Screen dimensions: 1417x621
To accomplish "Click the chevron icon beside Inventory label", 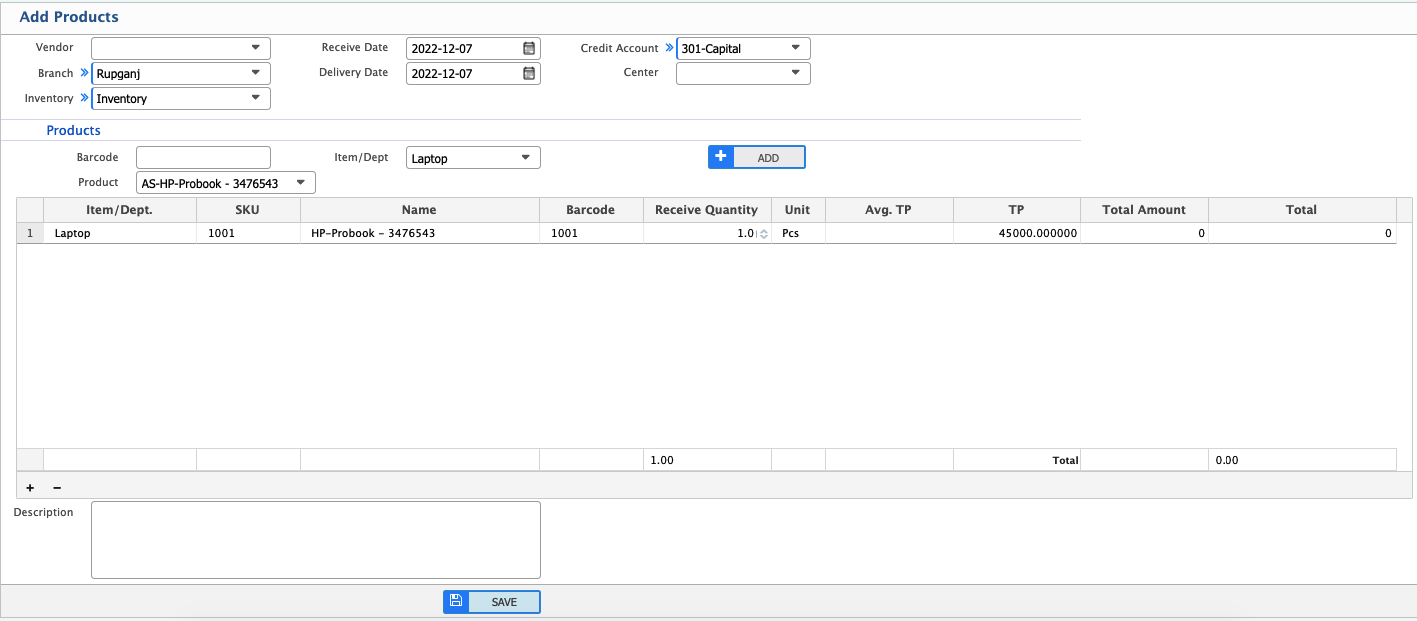I will 83,98.
